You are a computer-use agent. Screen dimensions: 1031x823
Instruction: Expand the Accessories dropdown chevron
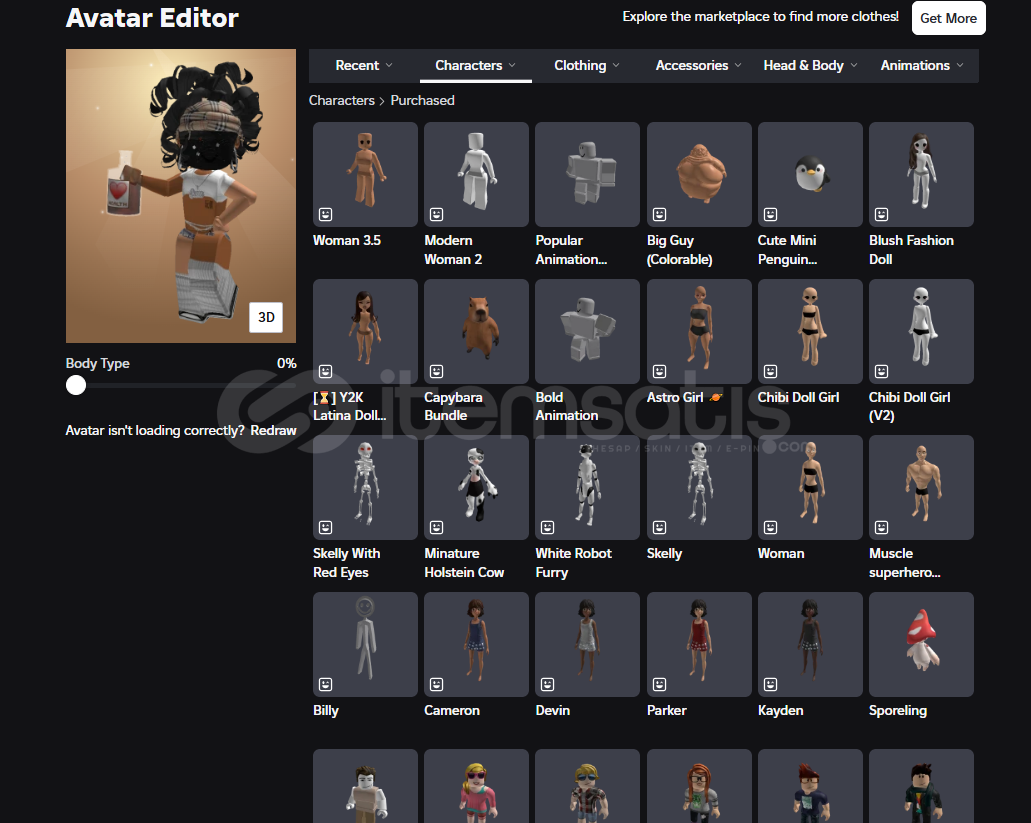(x=738, y=65)
